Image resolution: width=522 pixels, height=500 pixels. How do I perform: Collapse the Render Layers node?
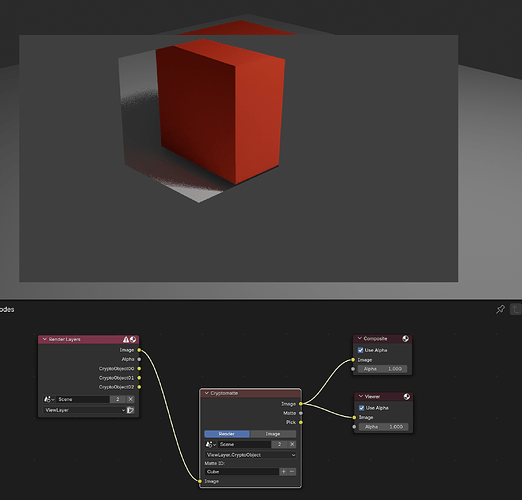[x=45, y=339]
